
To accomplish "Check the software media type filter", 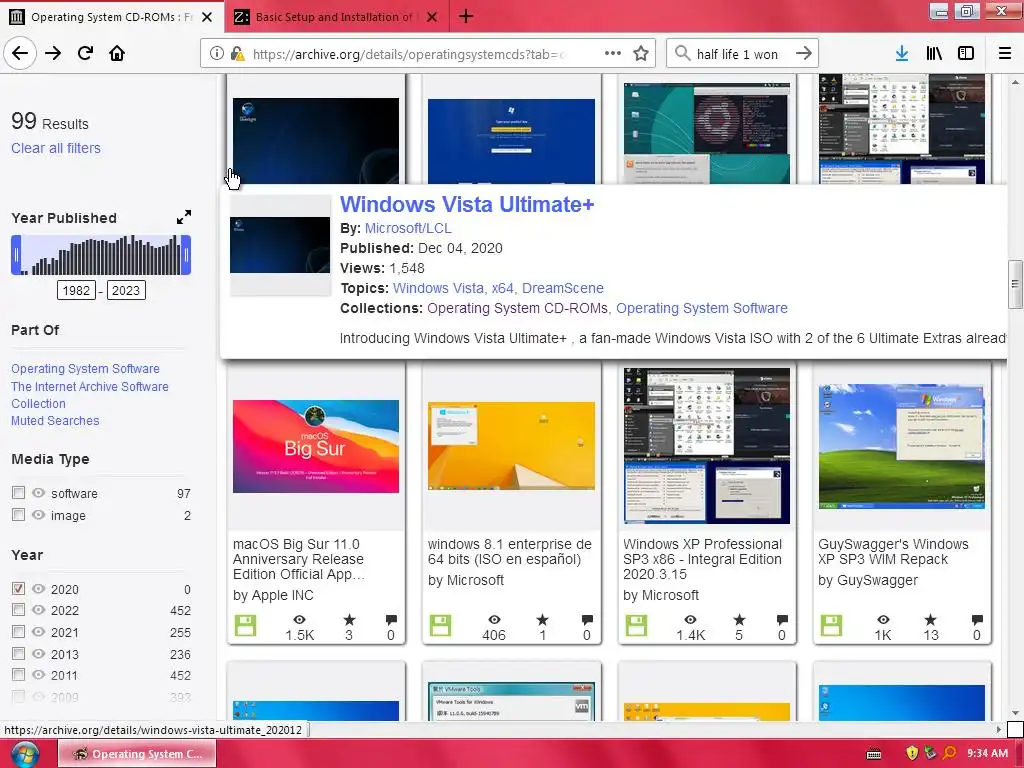I will click(18, 493).
